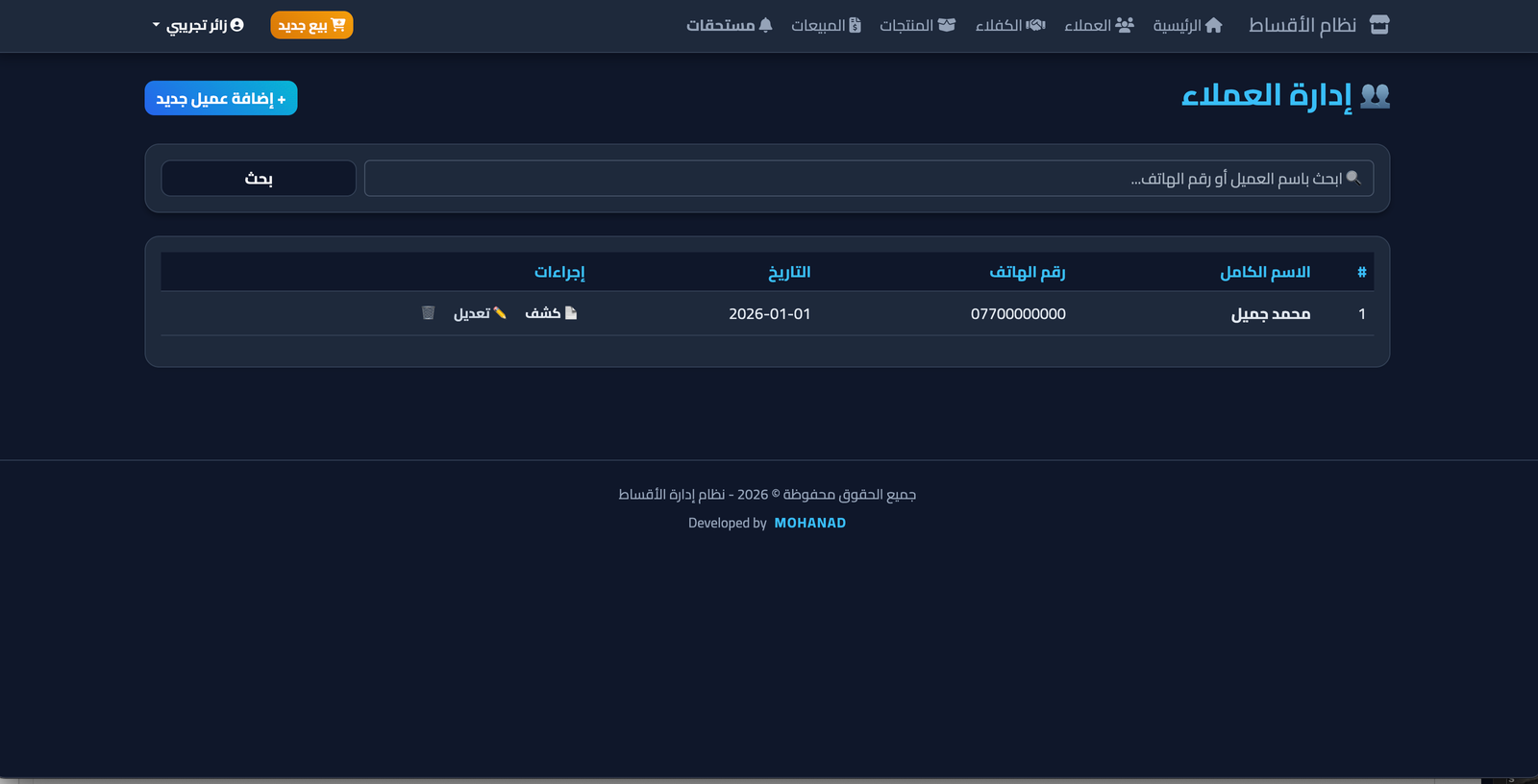Edit customer محمد جميل with pencil تعديل
Image resolution: width=1538 pixels, height=784 pixels.
pyautogui.click(x=480, y=313)
